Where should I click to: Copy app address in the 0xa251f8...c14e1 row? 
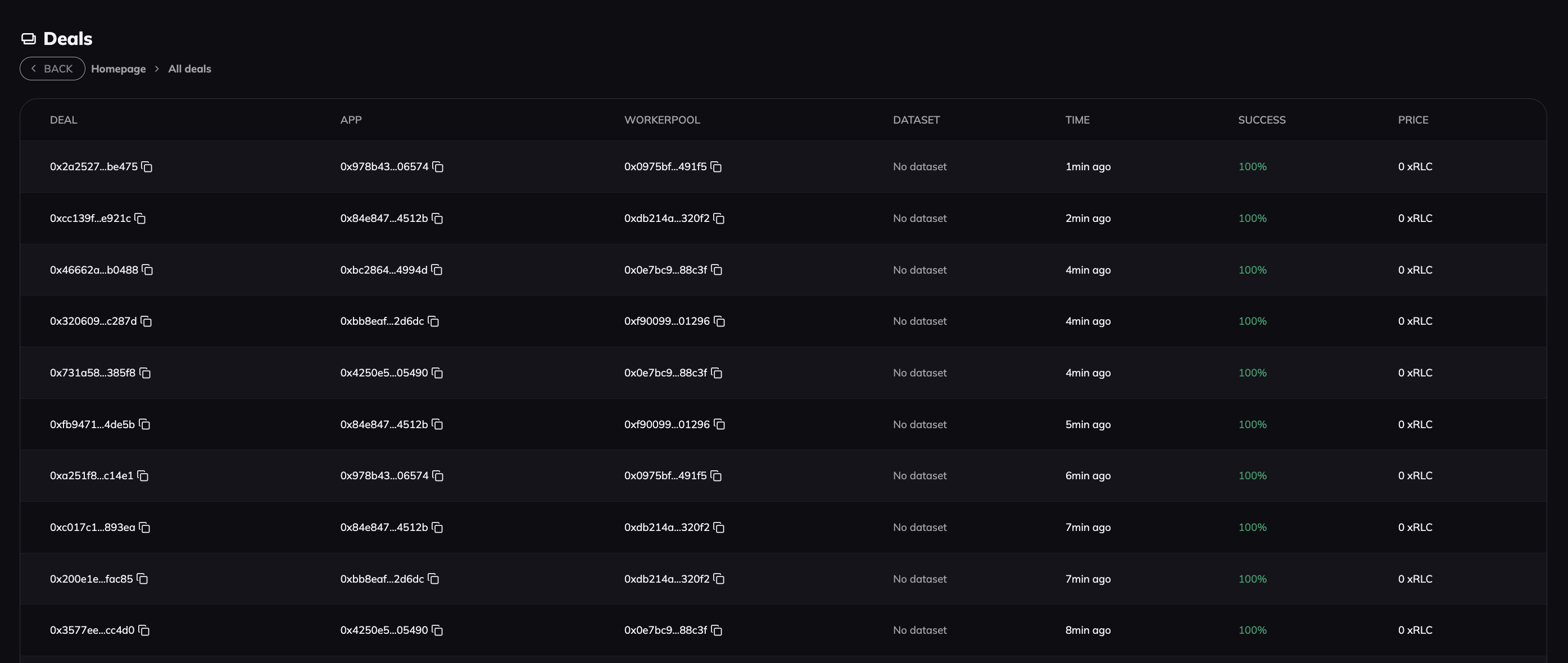(438, 476)
